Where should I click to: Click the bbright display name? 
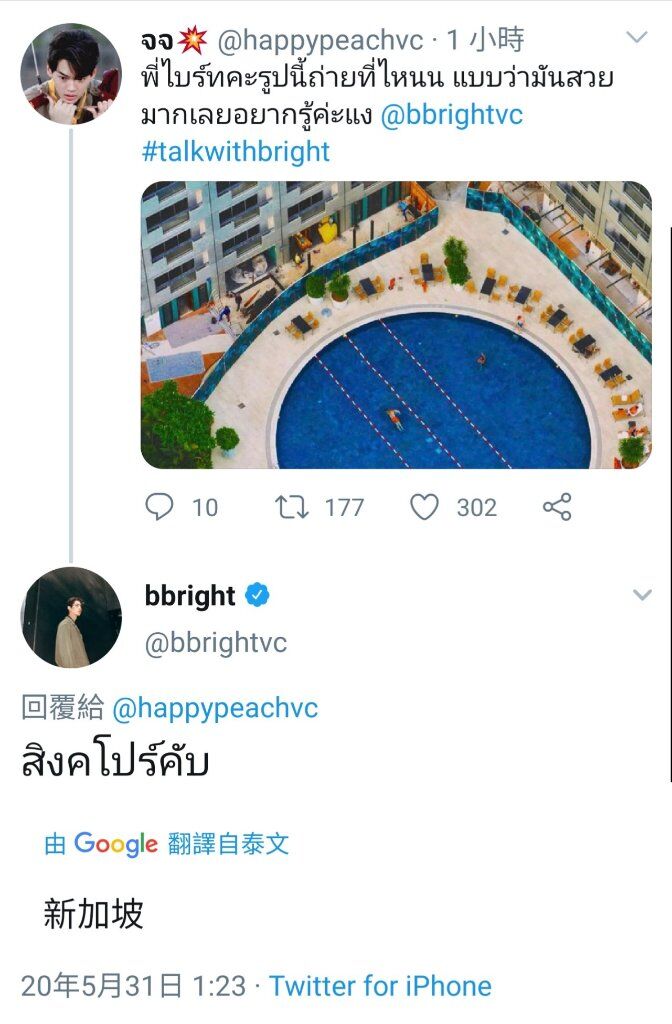(x=190, y=596)
